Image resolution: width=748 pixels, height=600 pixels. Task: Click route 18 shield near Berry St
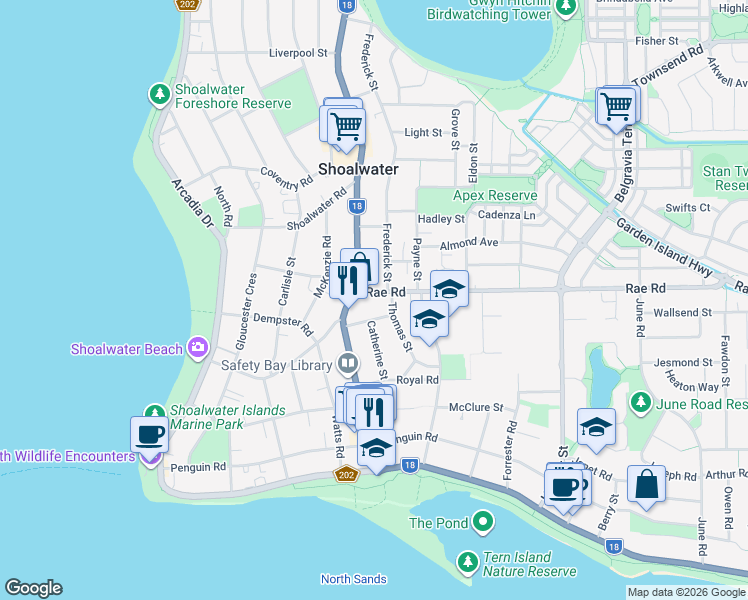(x=613, y=547)
